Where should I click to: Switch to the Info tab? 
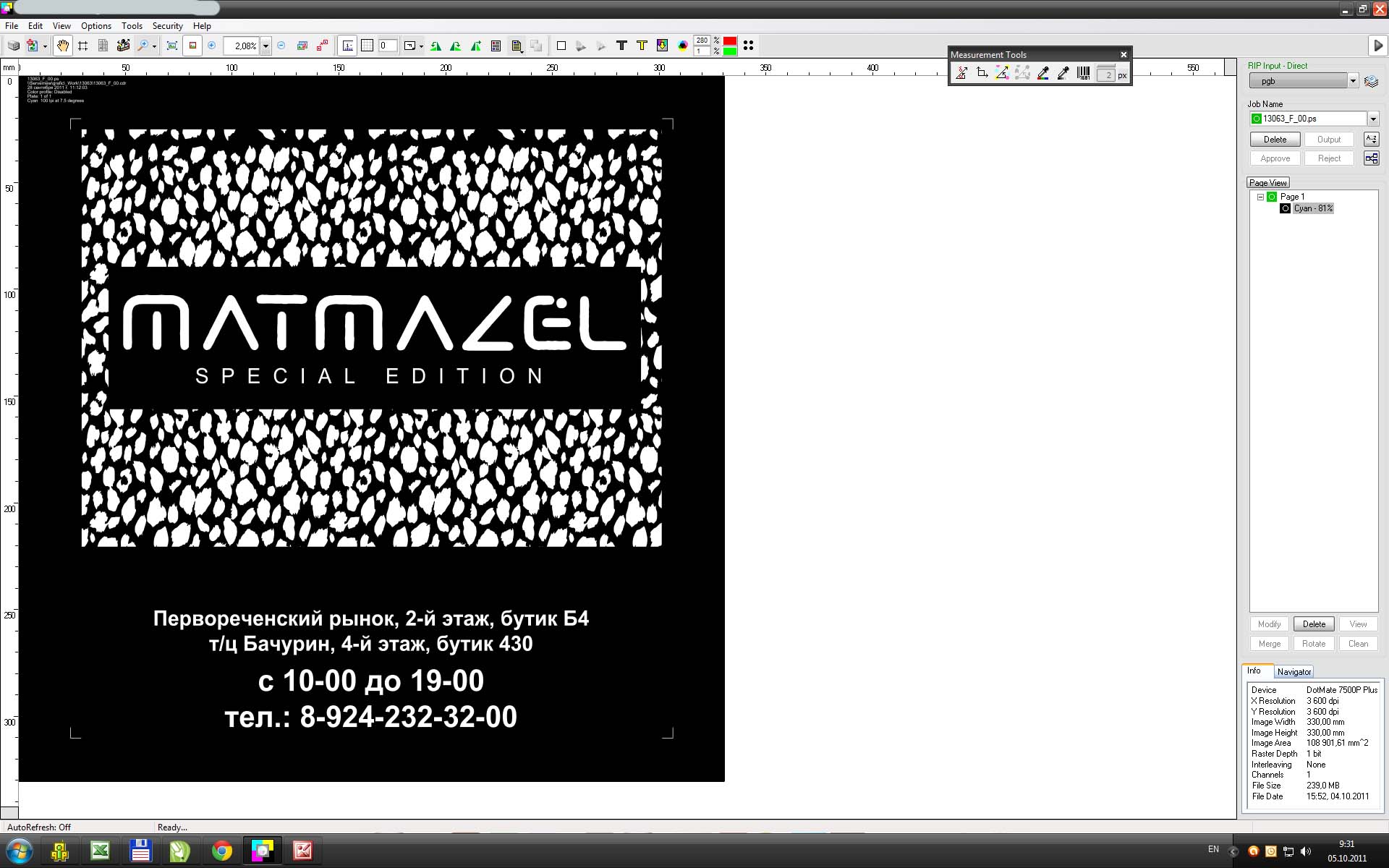[x=1254, y=671]
